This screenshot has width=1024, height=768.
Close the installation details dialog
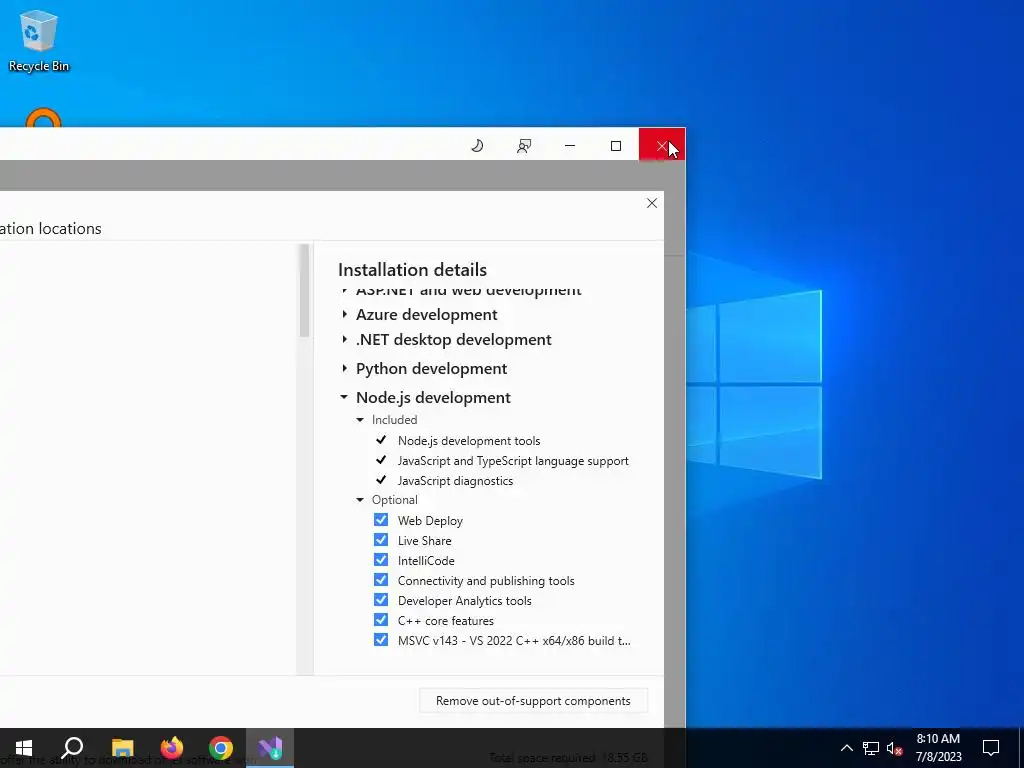click(x=652, y=203)
